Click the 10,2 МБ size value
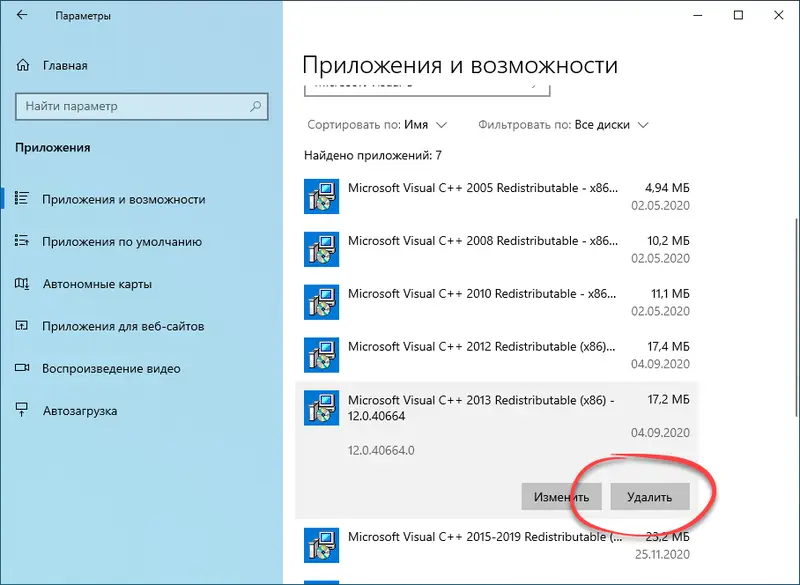The image size is (800, 585). 668,241
